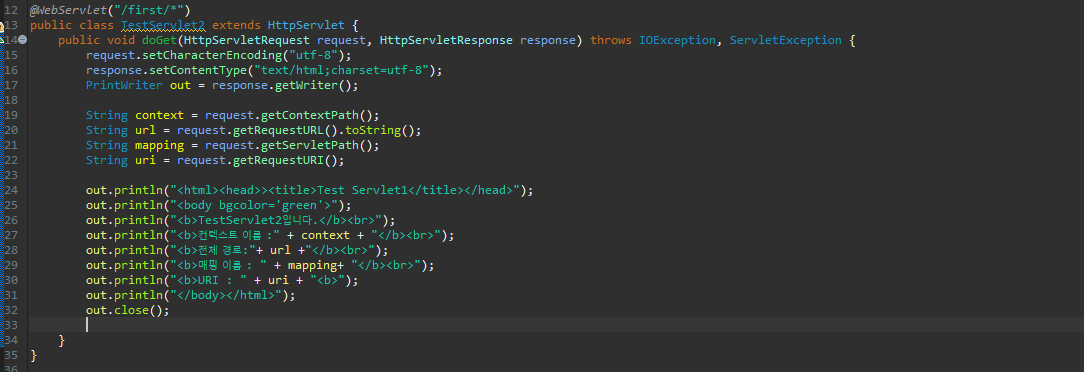Click line number 24 in the gutter
The image size is (1084, 372).
pyautogui.click(x=11, y=190)
